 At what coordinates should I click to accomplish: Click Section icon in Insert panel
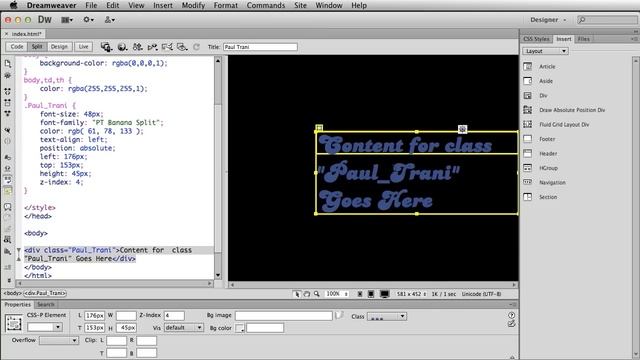[x=528, y=197]
